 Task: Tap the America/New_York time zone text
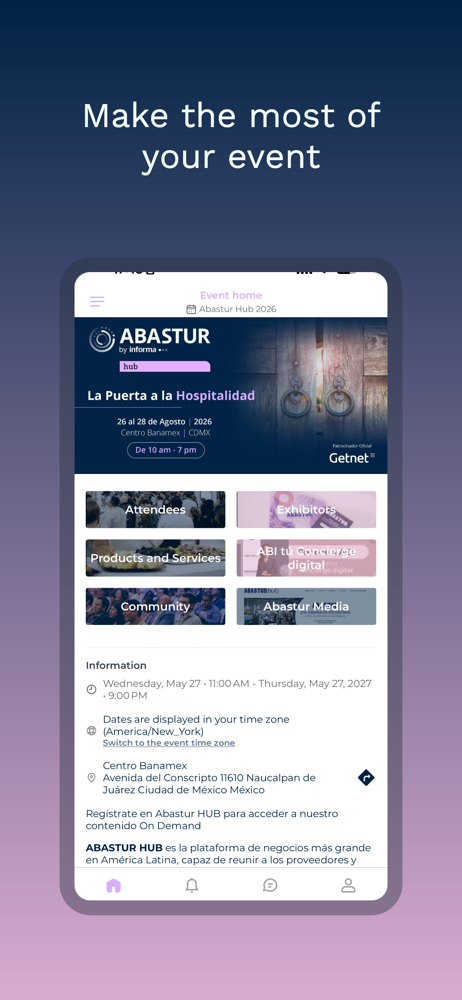pyautogui.click(x=196, y=725)
